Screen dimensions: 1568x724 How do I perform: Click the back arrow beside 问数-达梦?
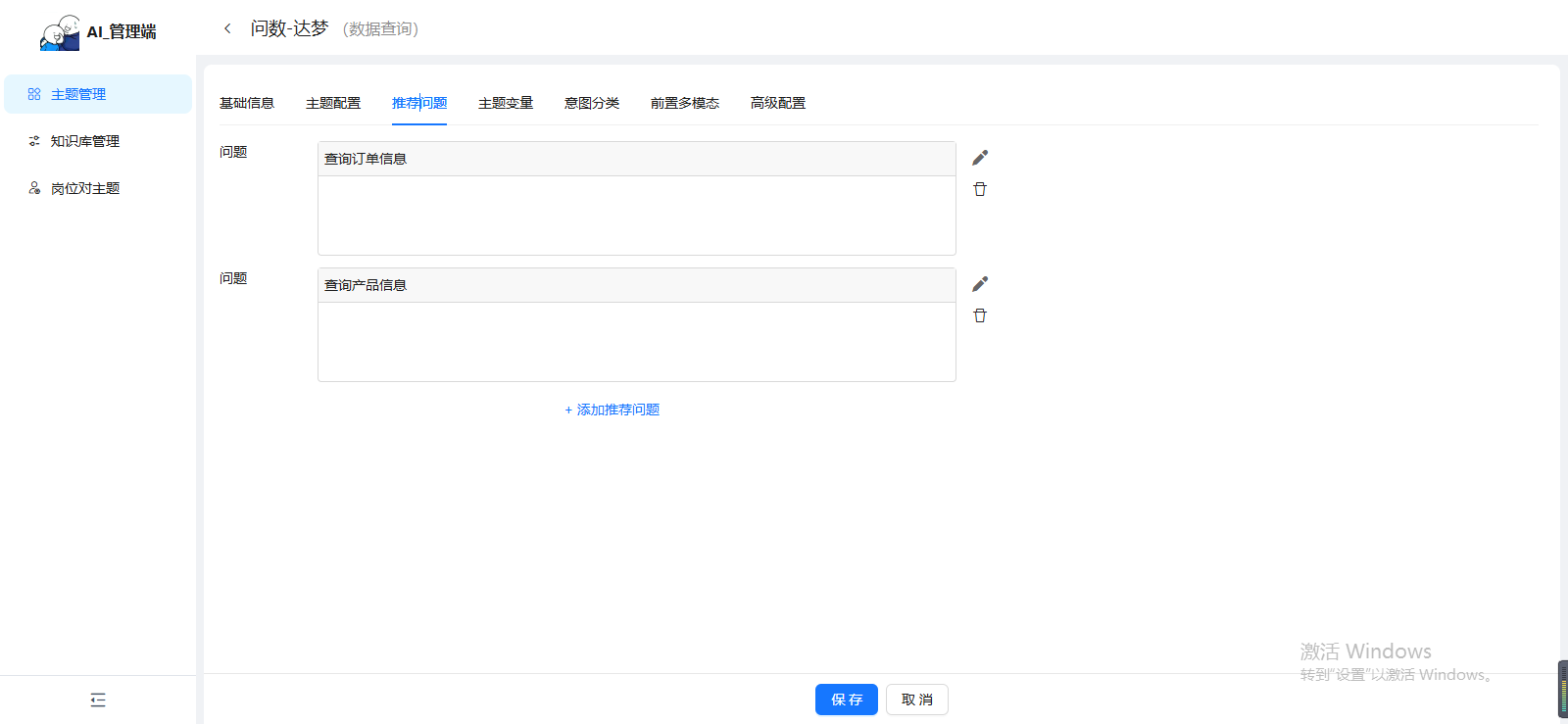pos(227,28)
